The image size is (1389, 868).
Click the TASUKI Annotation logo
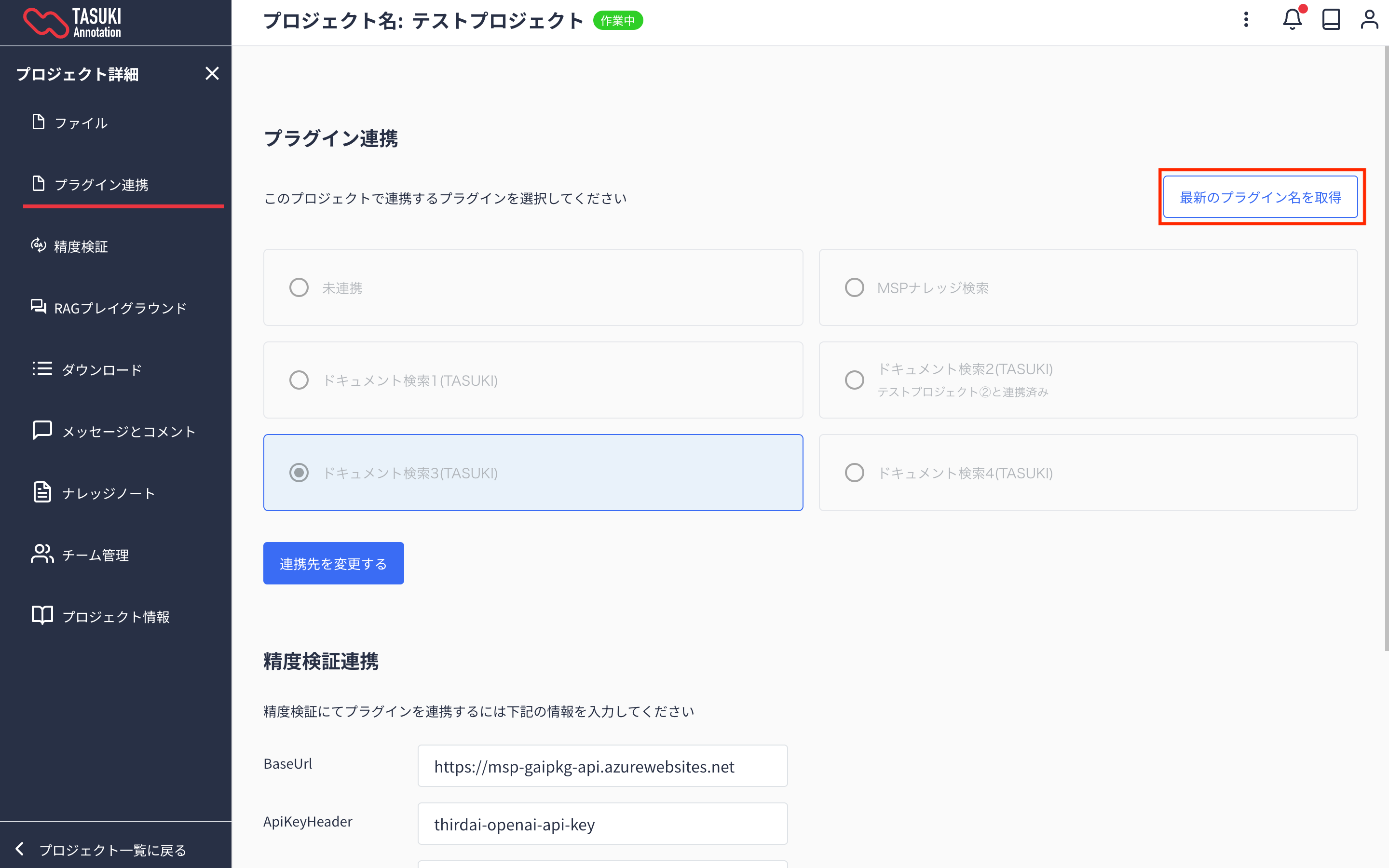72,23
